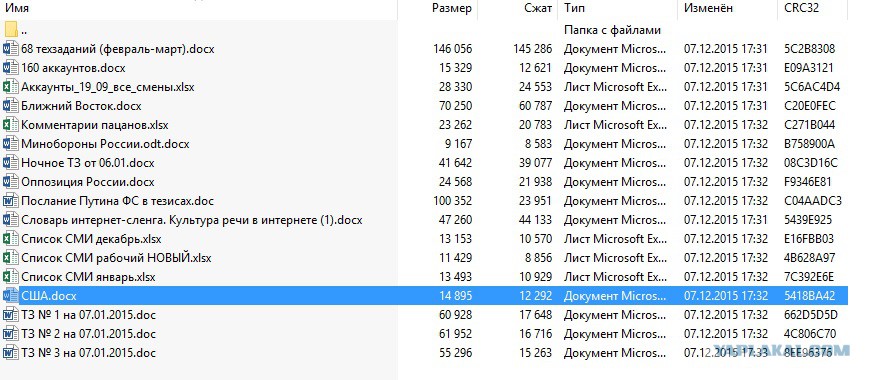Select Послание Путина ФС в тезисах.doc name

(x=117, y=201)
